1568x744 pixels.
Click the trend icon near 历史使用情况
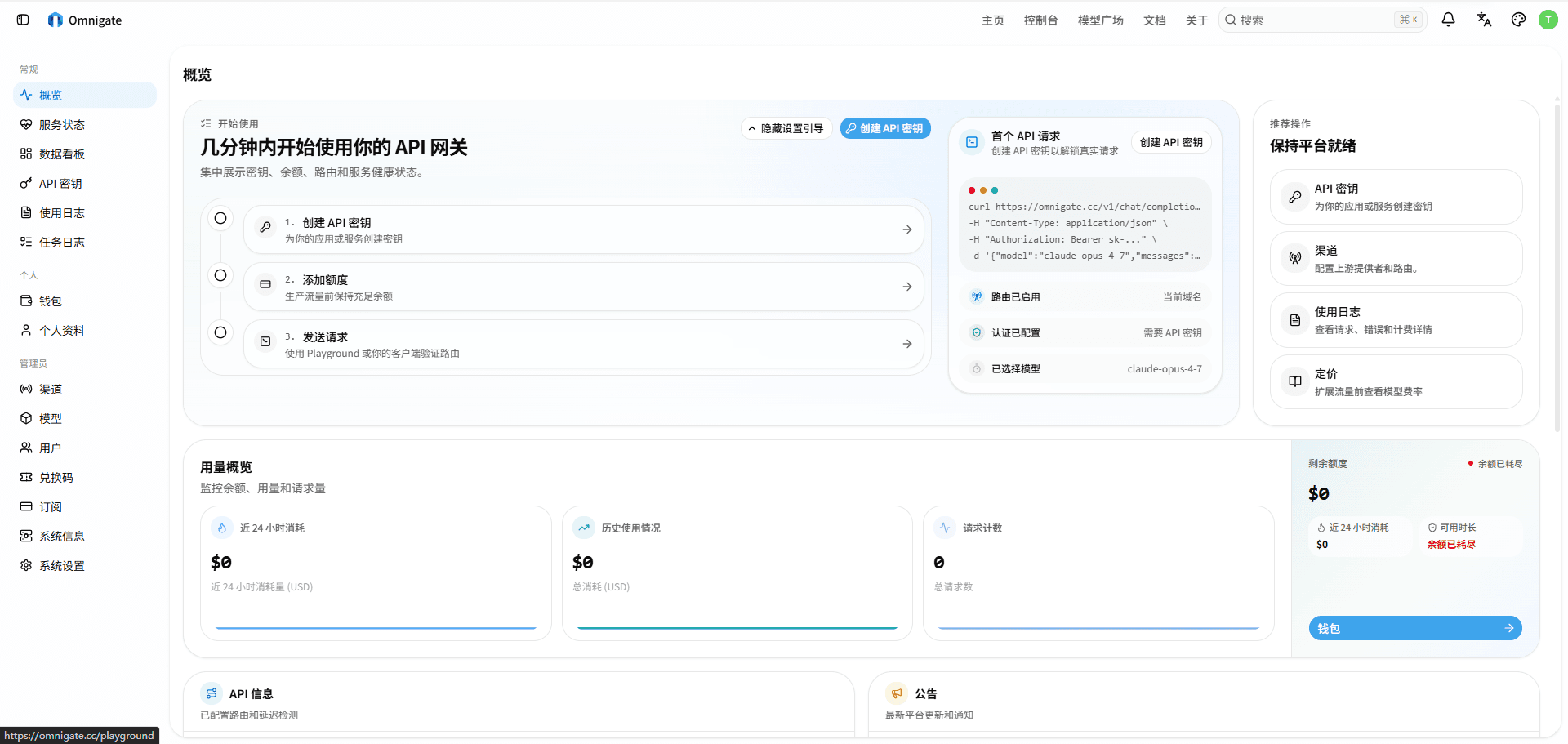584,528
